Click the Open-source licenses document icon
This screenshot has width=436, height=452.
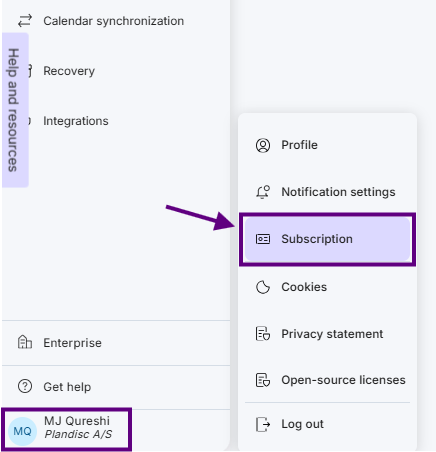(263, 380)
